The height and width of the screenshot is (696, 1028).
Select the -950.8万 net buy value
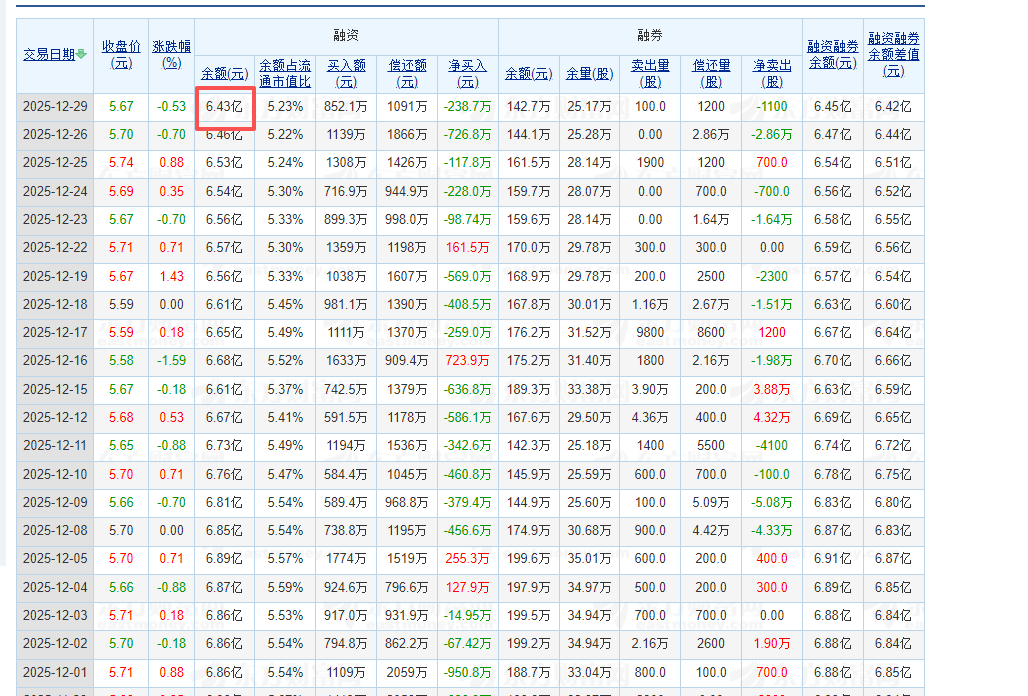467,673
